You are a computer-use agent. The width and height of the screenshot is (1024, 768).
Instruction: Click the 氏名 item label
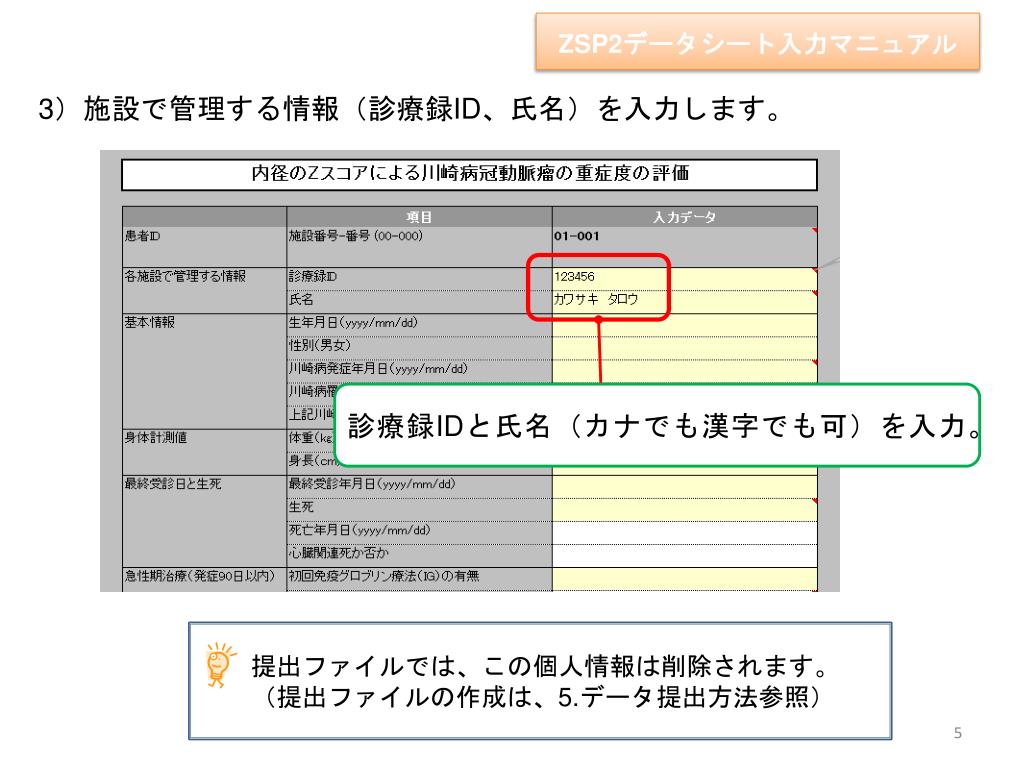(301, 300)
